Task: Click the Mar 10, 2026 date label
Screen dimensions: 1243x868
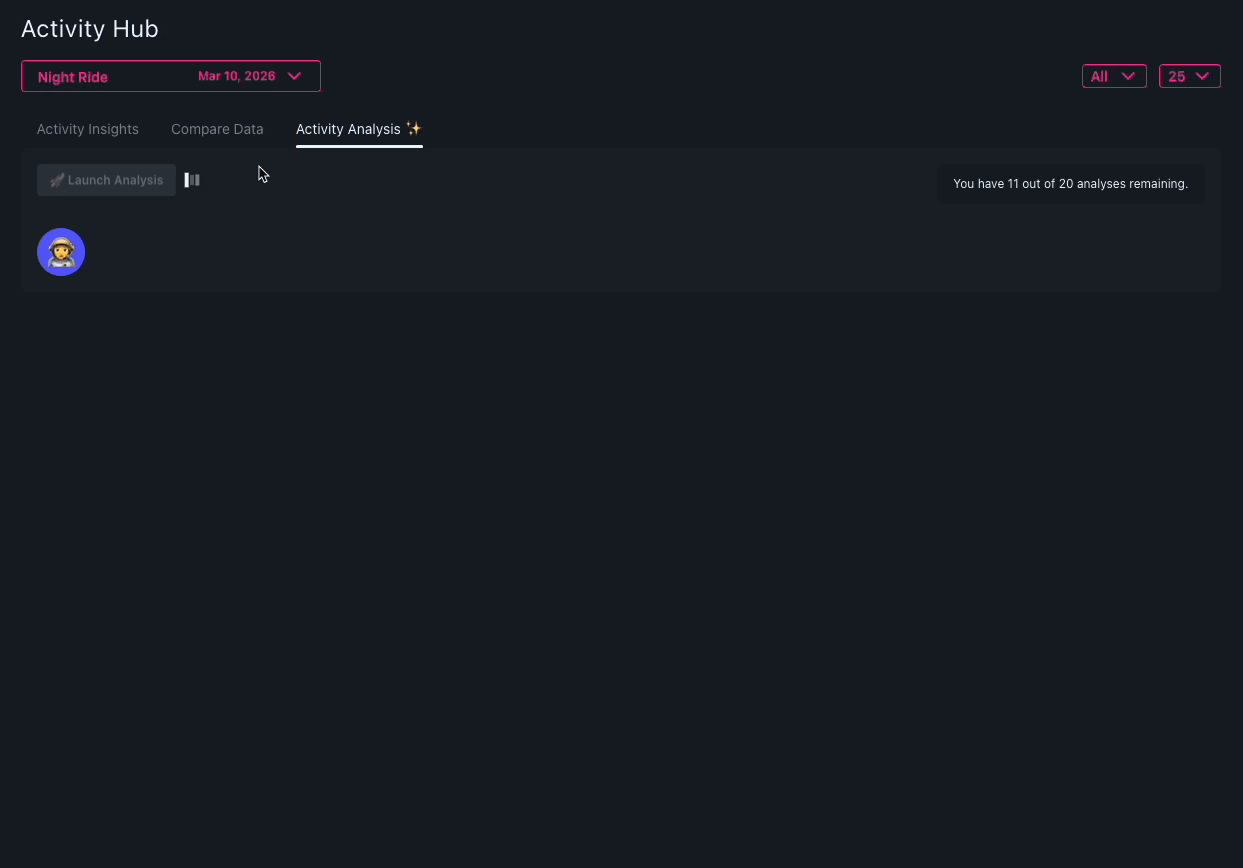Action: [236, 75]
